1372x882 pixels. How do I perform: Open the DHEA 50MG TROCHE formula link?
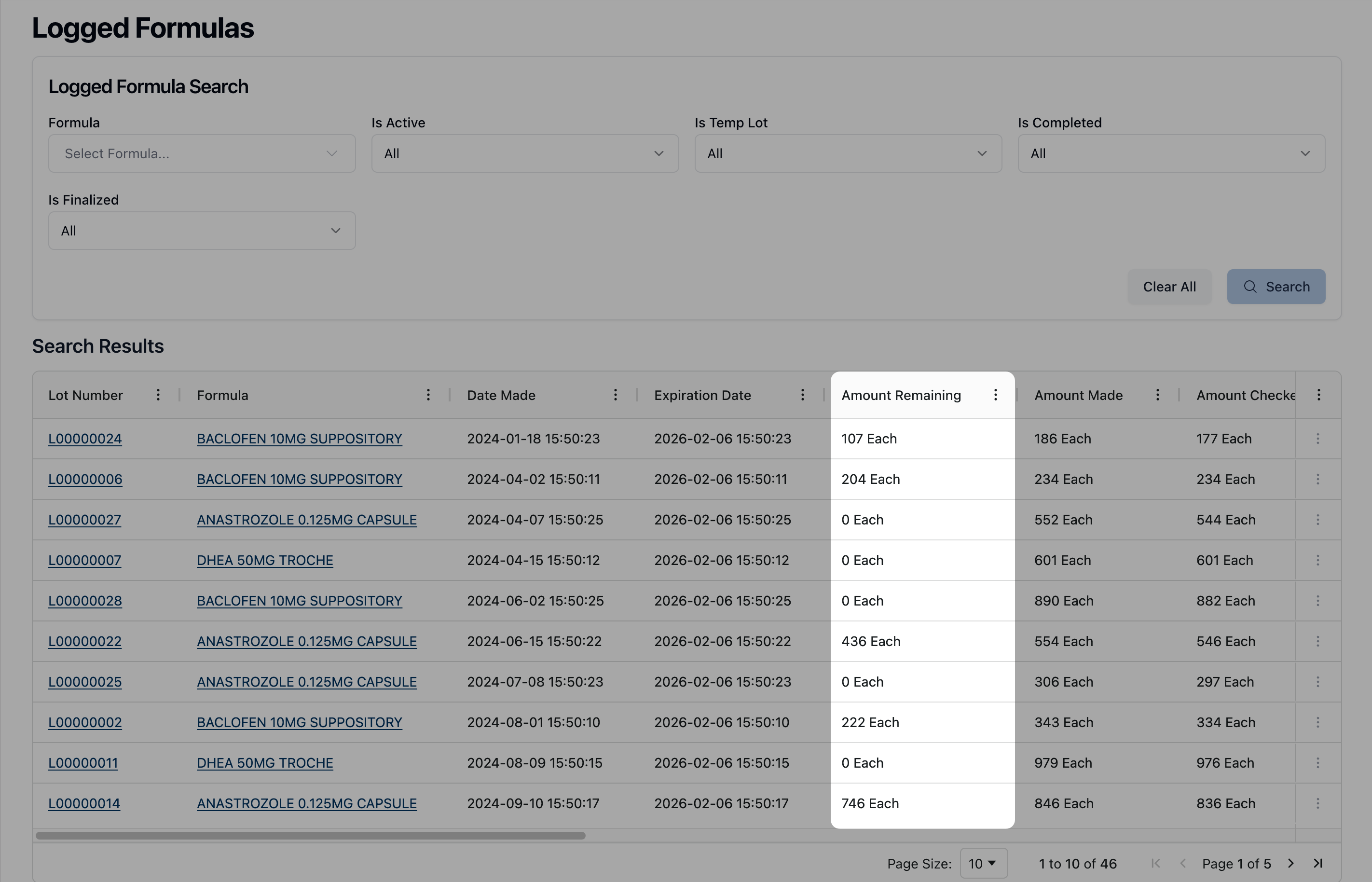click(x=264, y=561)
